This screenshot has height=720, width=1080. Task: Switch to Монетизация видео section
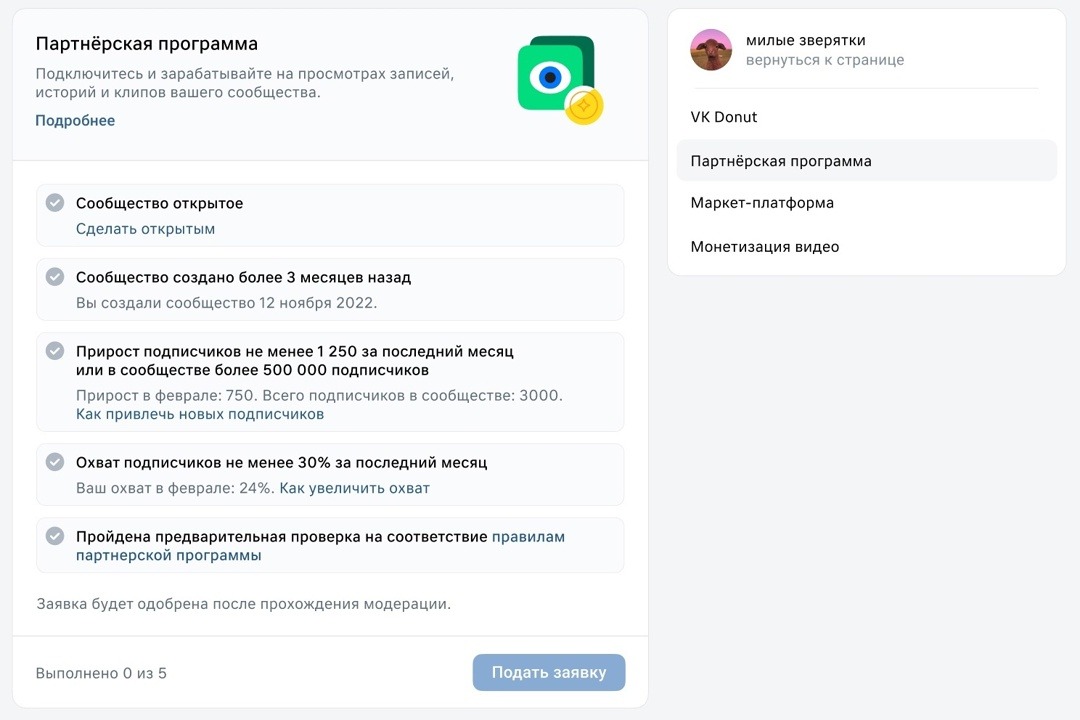click(x=765, y=246)
